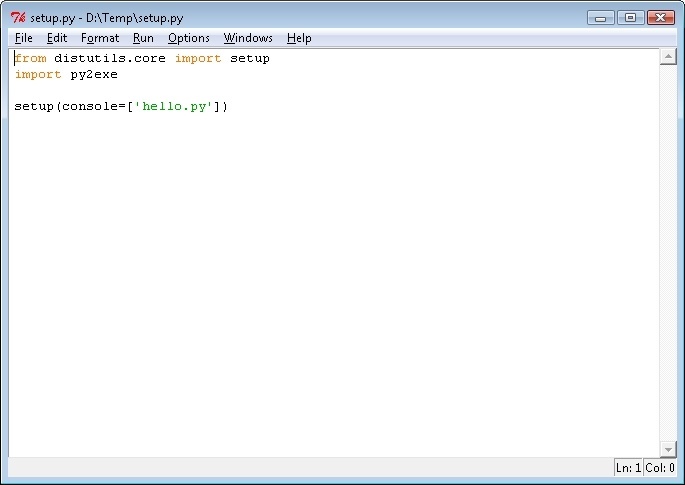The image size is (685, 485).
Task: Click the Tk feather icon in title bar
Action: 18,17
